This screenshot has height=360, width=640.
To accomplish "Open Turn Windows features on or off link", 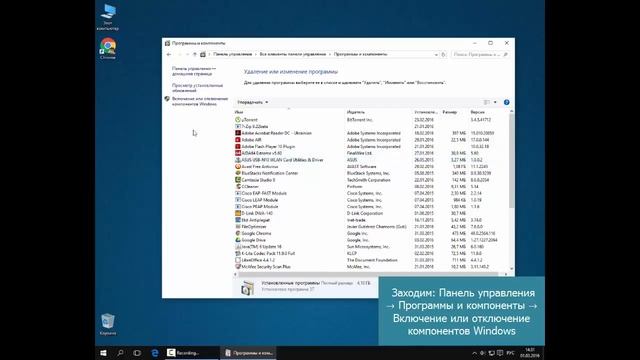I will [x=200, y=101].
